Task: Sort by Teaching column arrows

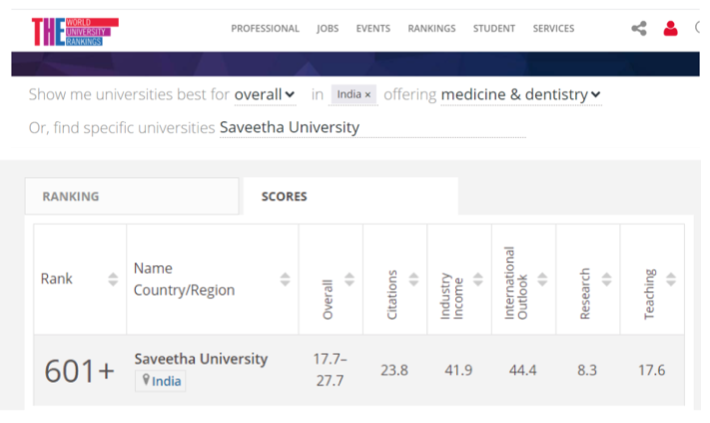Action: pyautogui.click(x=670, y=280)
